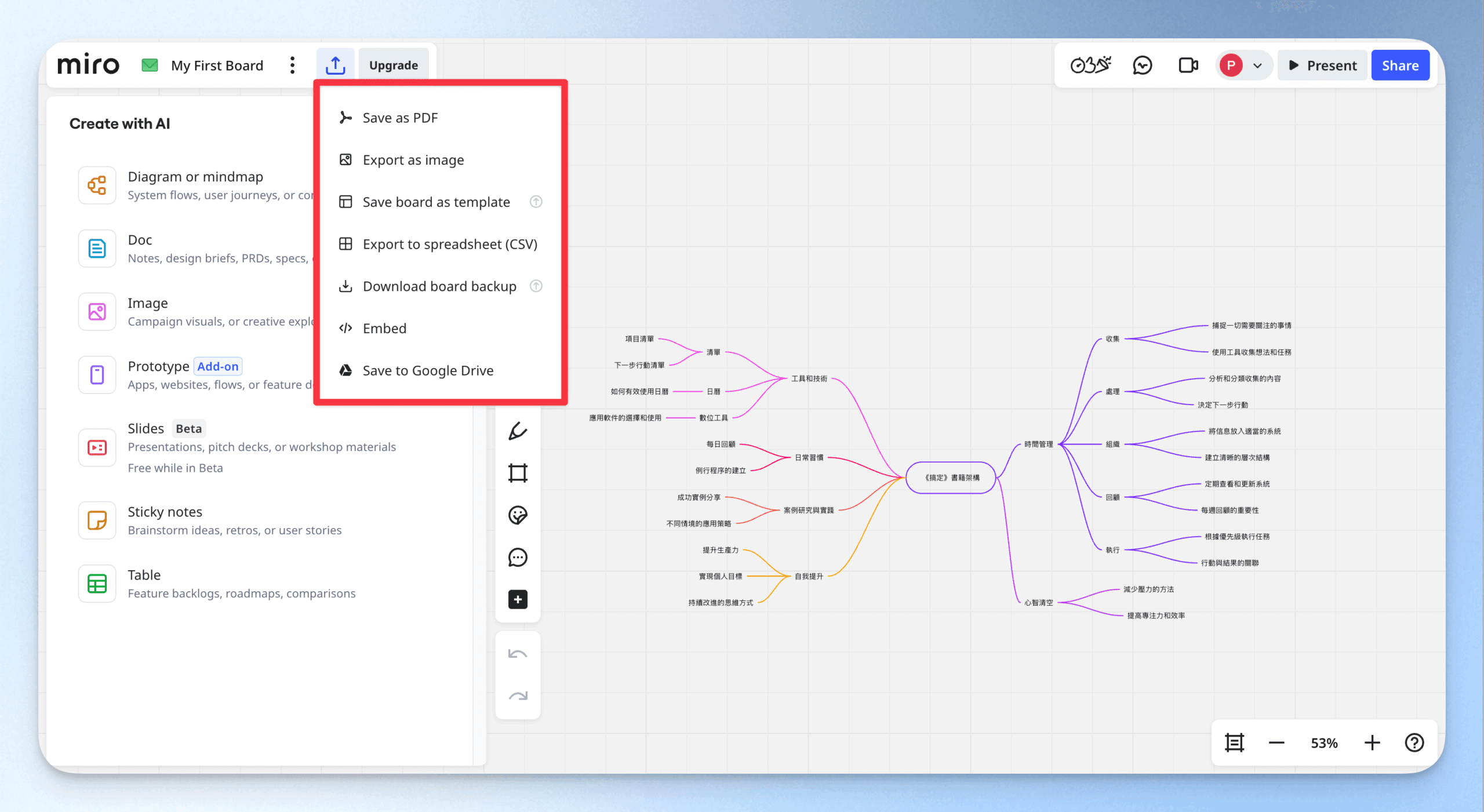Start a video call with camera icon

click(x=1188, y=65)
